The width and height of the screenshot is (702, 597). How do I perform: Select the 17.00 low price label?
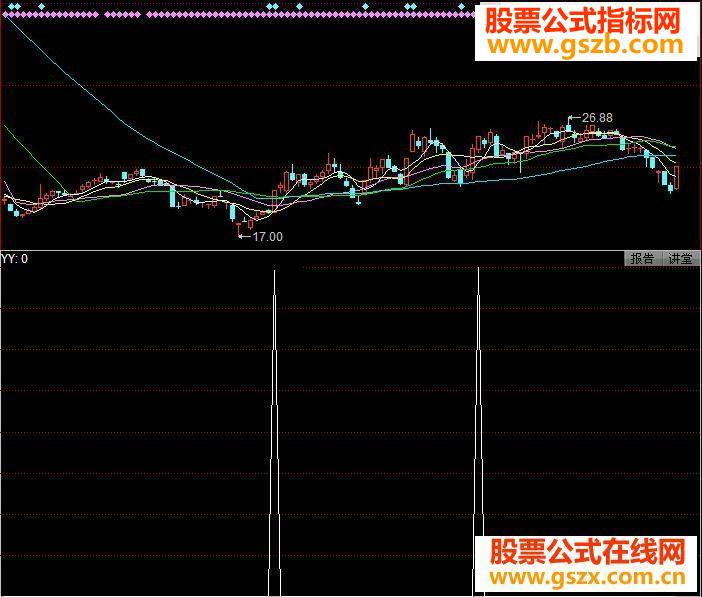[x=268, y=236]
